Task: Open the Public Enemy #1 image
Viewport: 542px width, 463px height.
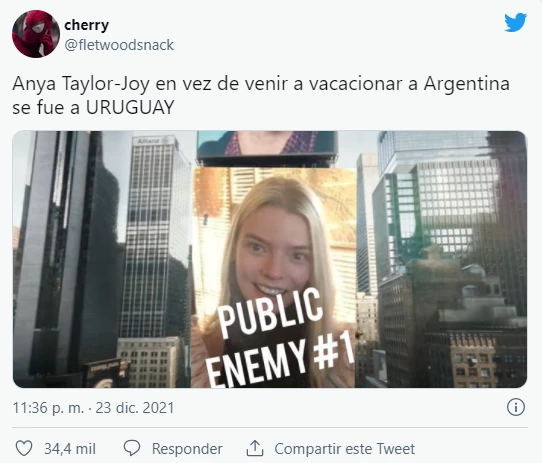Action: [270, 259]
